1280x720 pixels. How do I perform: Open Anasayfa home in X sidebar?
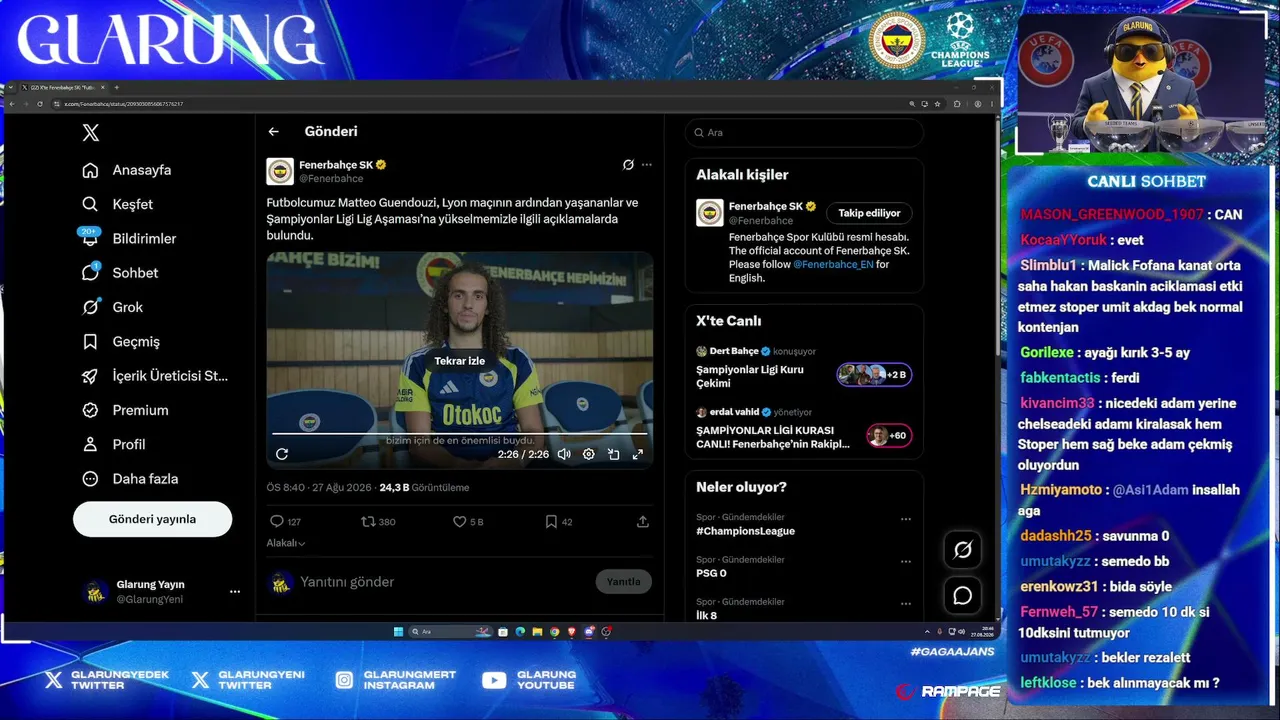127,170
